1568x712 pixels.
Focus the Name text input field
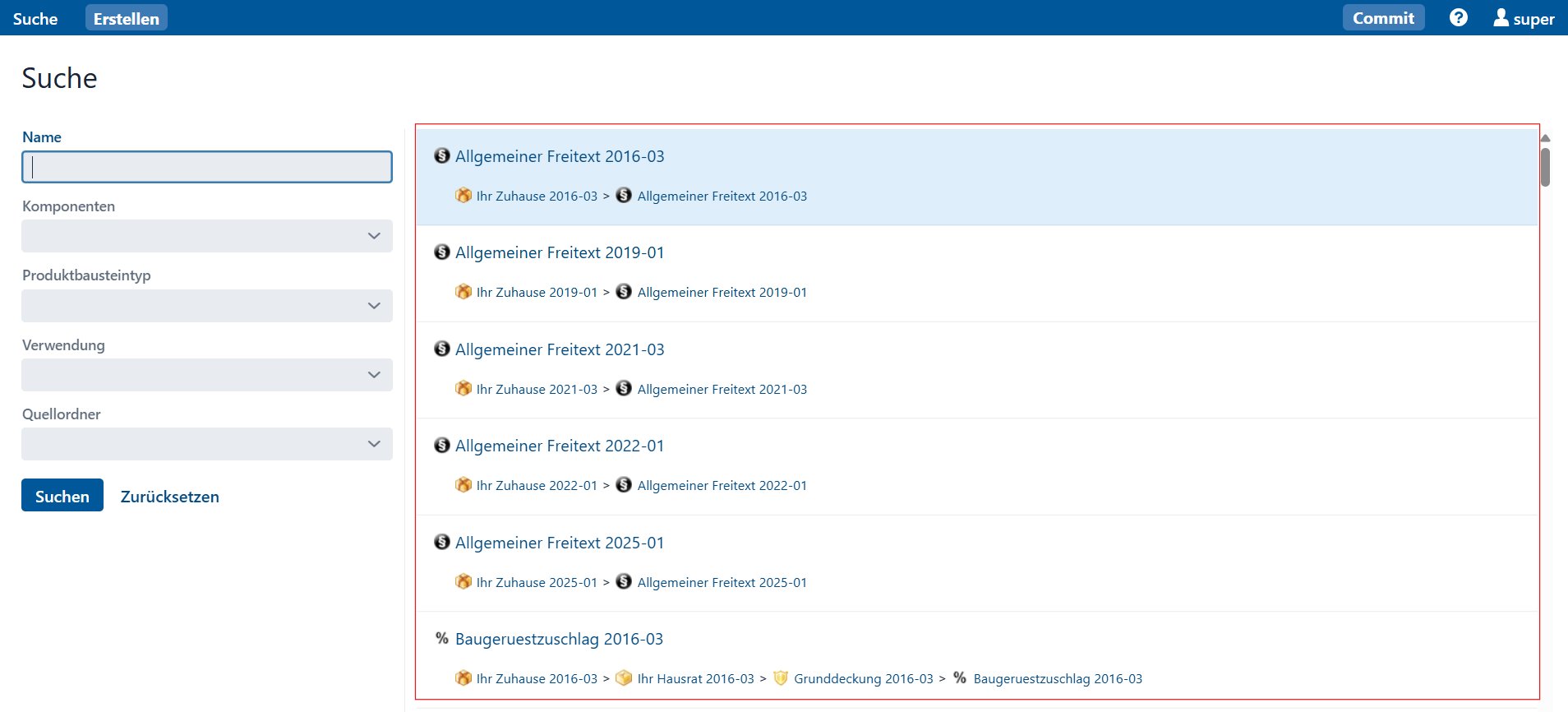click(x=207, y=167)
